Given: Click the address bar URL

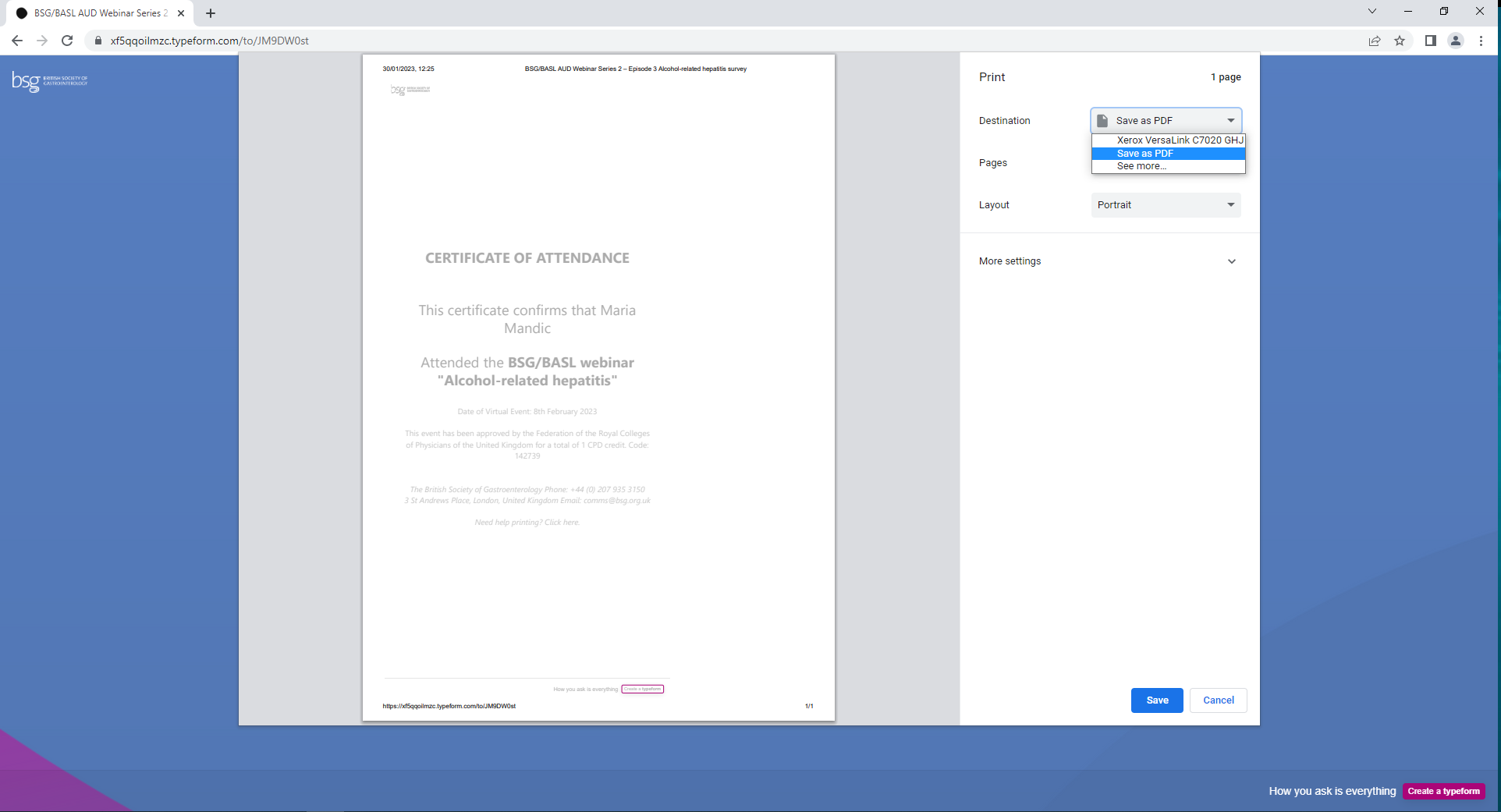Looking at the screenshot, I should [209, 41].
